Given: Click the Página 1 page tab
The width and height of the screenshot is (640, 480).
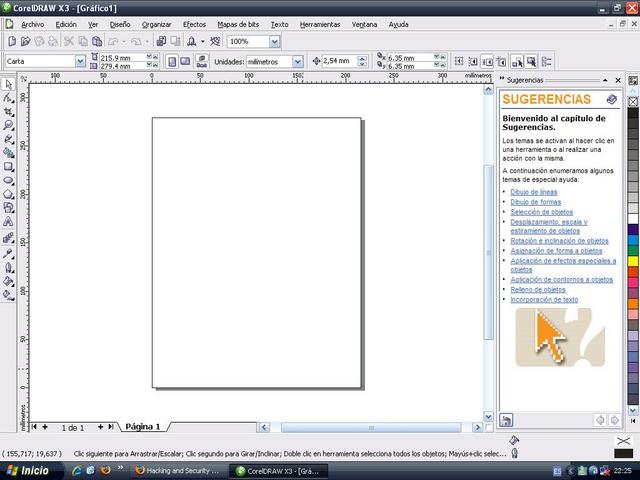Looking at the screenshot, I should click(141, 427).
